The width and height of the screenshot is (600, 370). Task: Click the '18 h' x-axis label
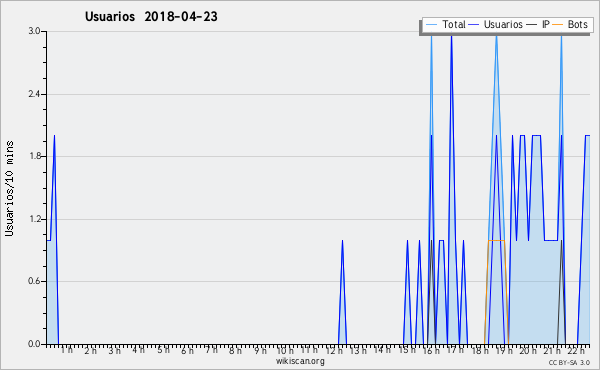tap(480, 350)
